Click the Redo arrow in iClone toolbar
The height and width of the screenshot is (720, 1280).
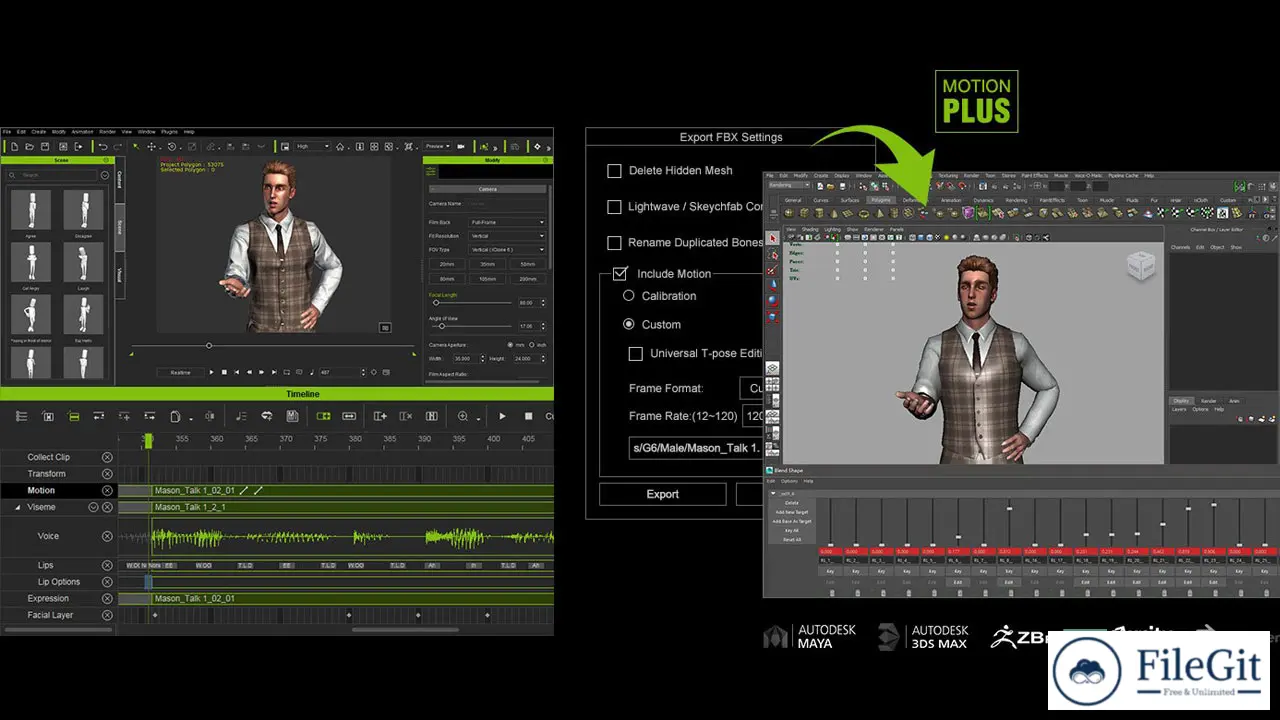click(x=117, y=146)
